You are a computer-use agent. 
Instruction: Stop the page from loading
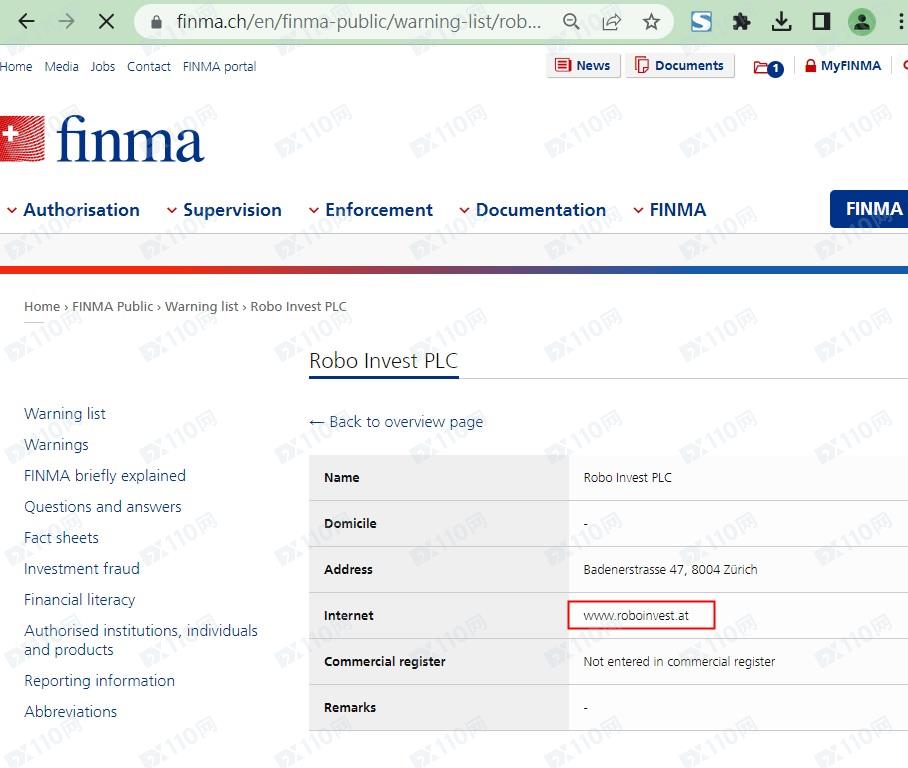pos(106,21)
